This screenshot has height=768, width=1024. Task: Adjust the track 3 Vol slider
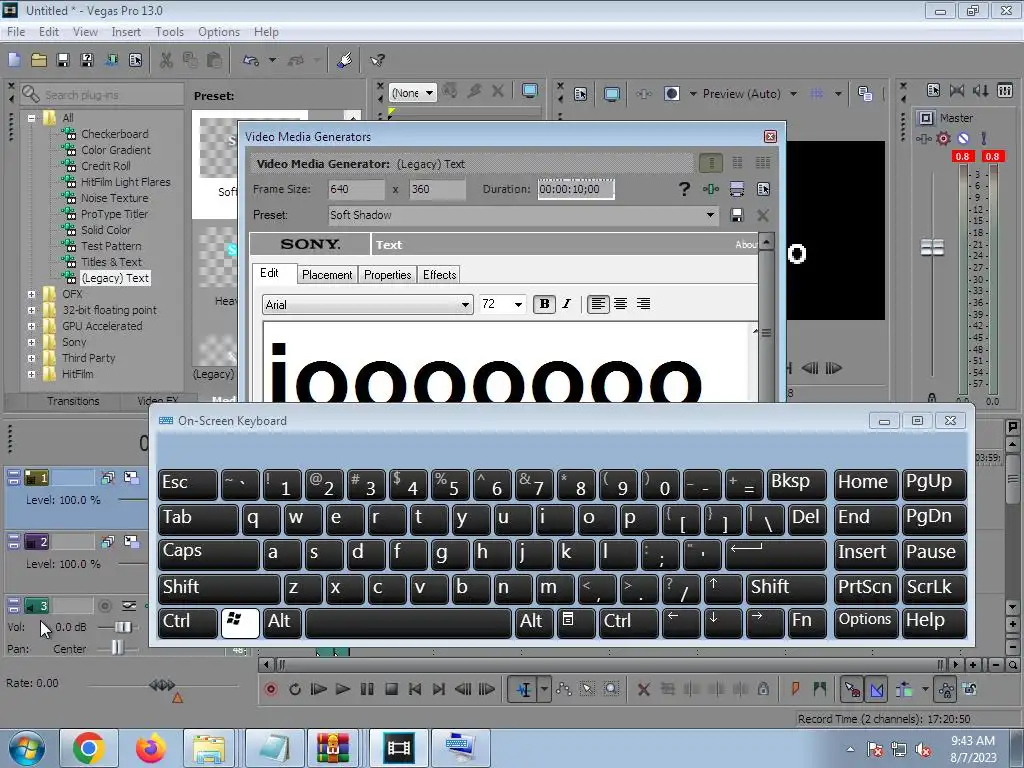122,627
